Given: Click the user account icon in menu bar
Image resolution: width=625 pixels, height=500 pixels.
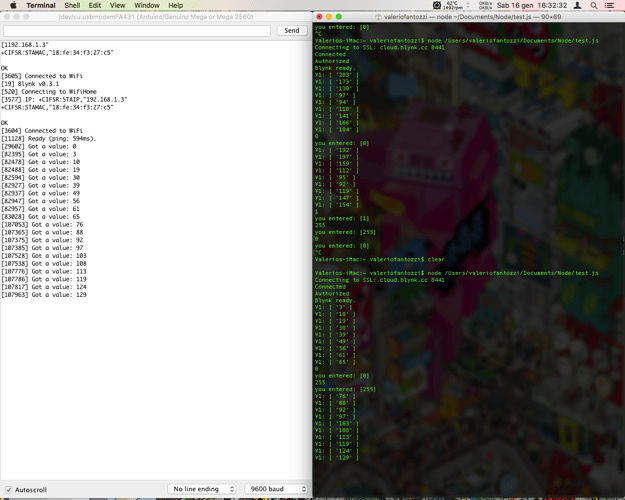Looking at the screenshot, I should click(x=577, y=5).
